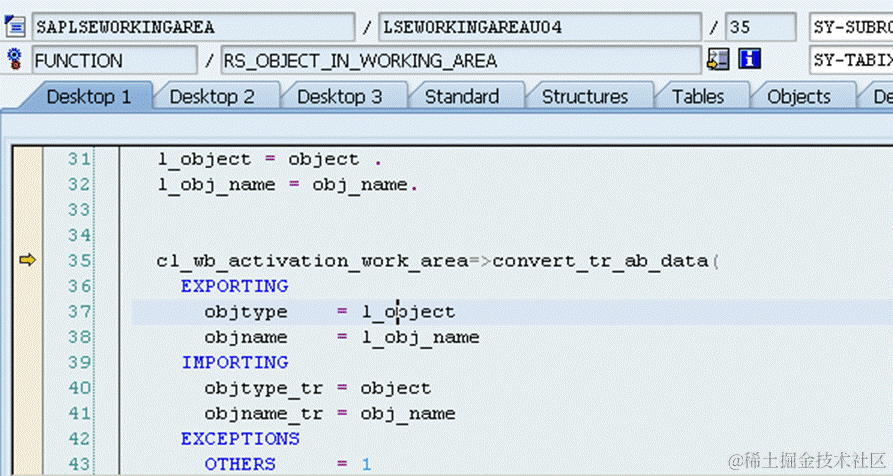Click the source document icon beside SAPLSEWORKINGAREA
The height and width of the screenshot is (476, 893).
pyautogui.click(x=15, y=27)
